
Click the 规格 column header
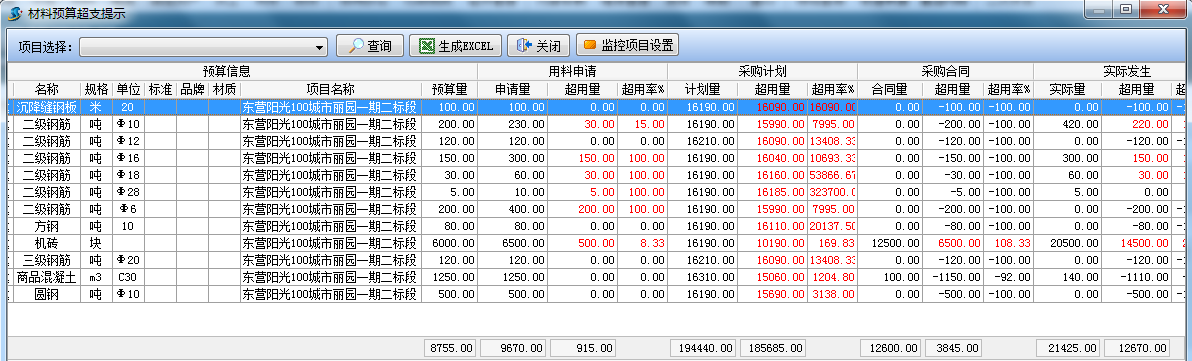(x=97, y=90)
